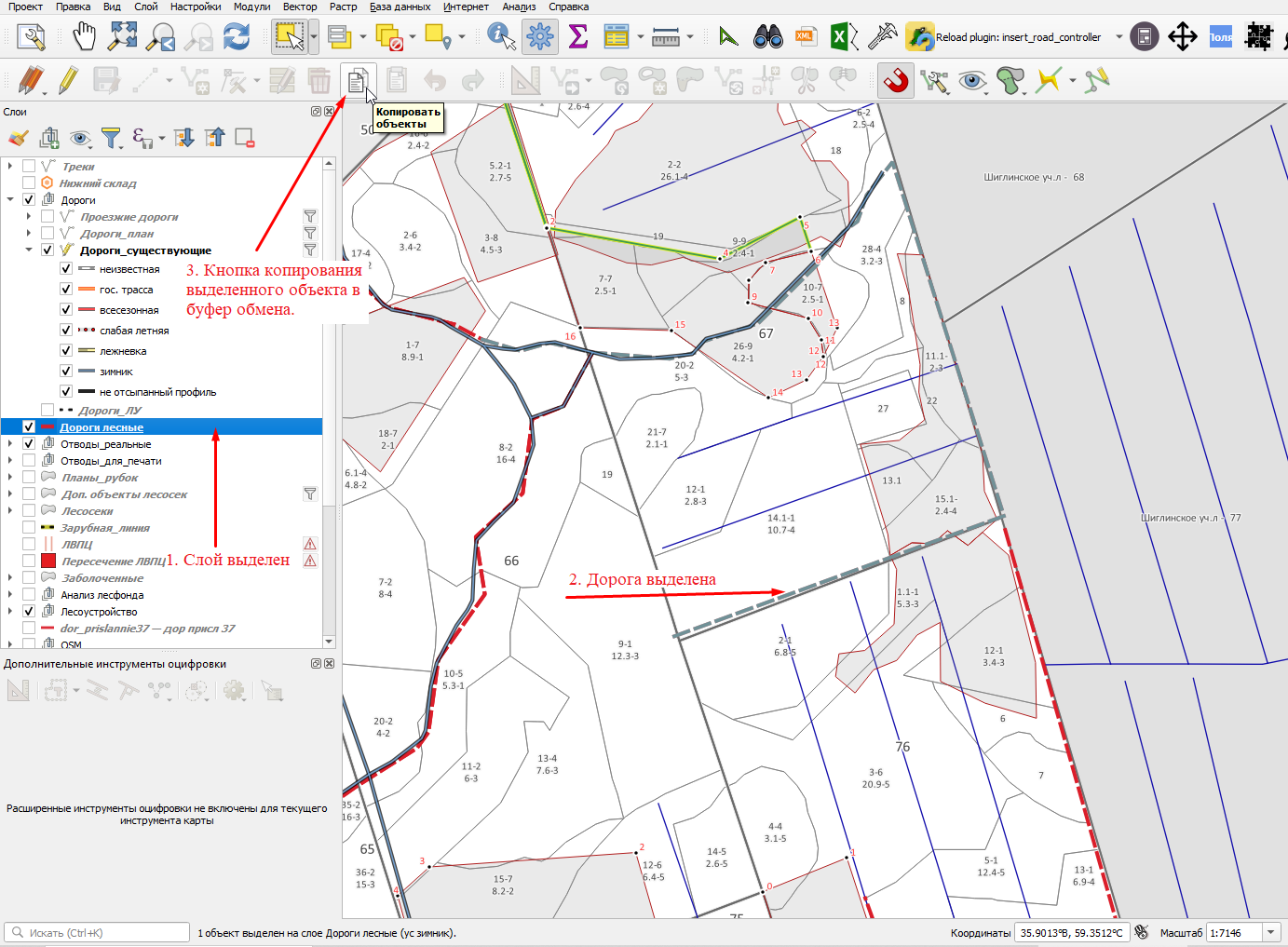Collapse the Дороги layer group
Viewport: 1288px width, 947px height.
10,200
